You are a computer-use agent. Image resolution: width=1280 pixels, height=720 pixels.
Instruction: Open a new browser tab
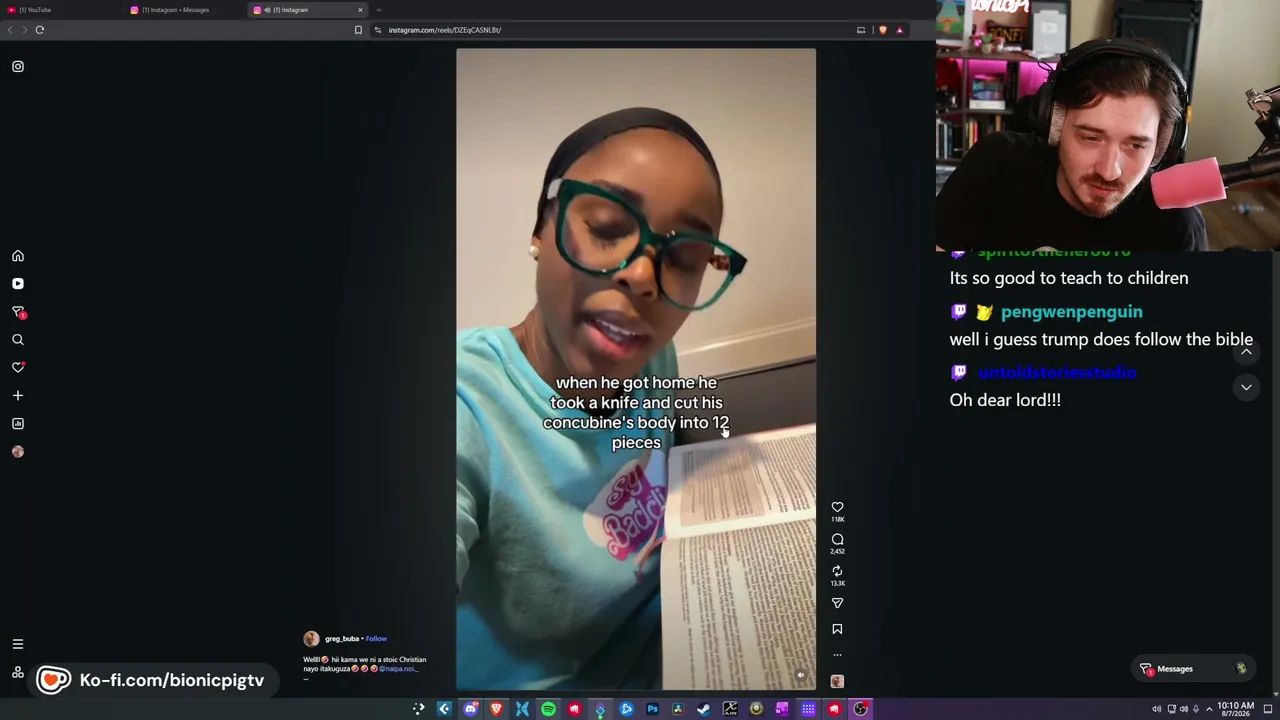click(x=379, y=10)
